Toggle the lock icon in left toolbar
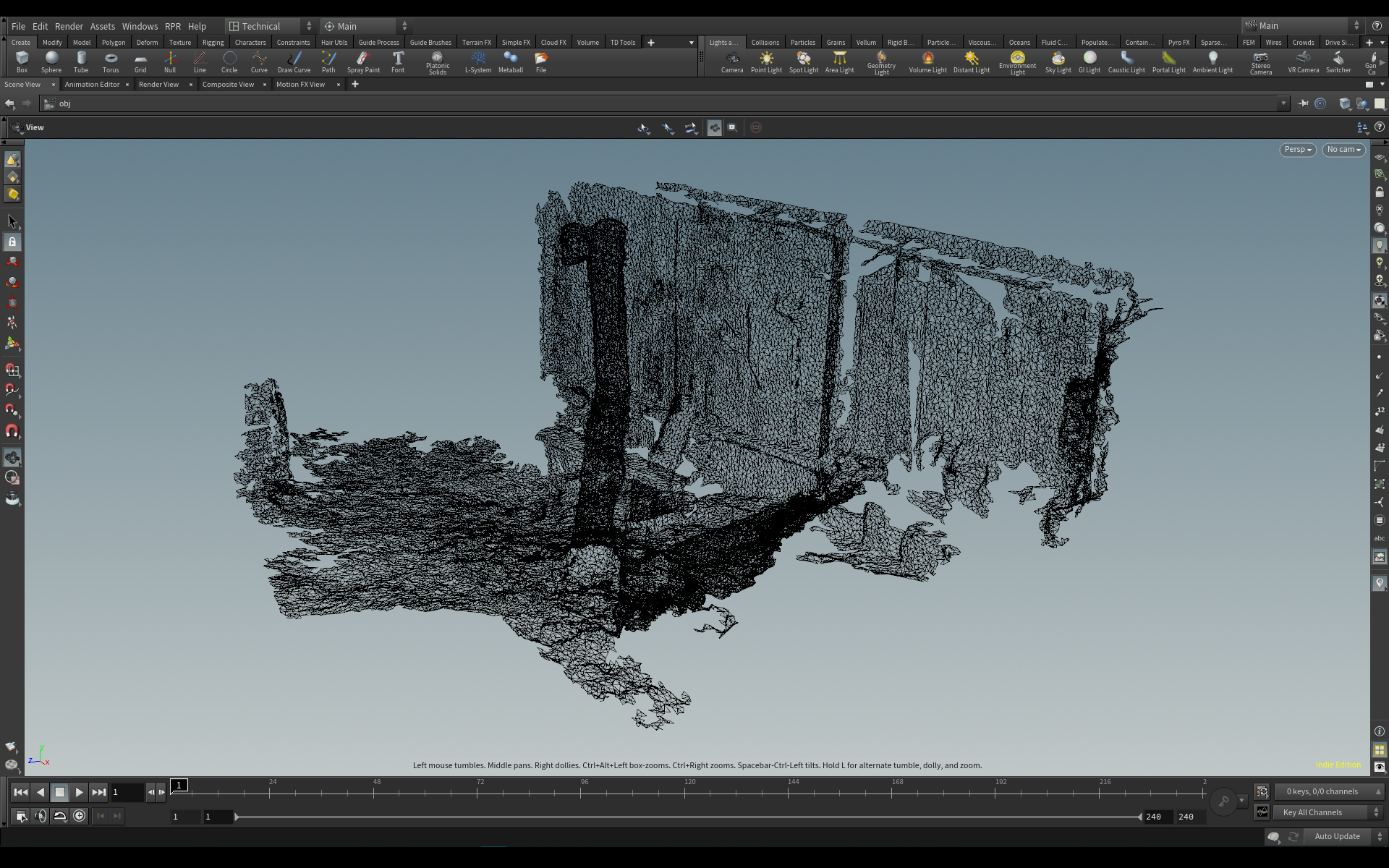This screenshot has width=1389, height=868. [x=12, y=242]
